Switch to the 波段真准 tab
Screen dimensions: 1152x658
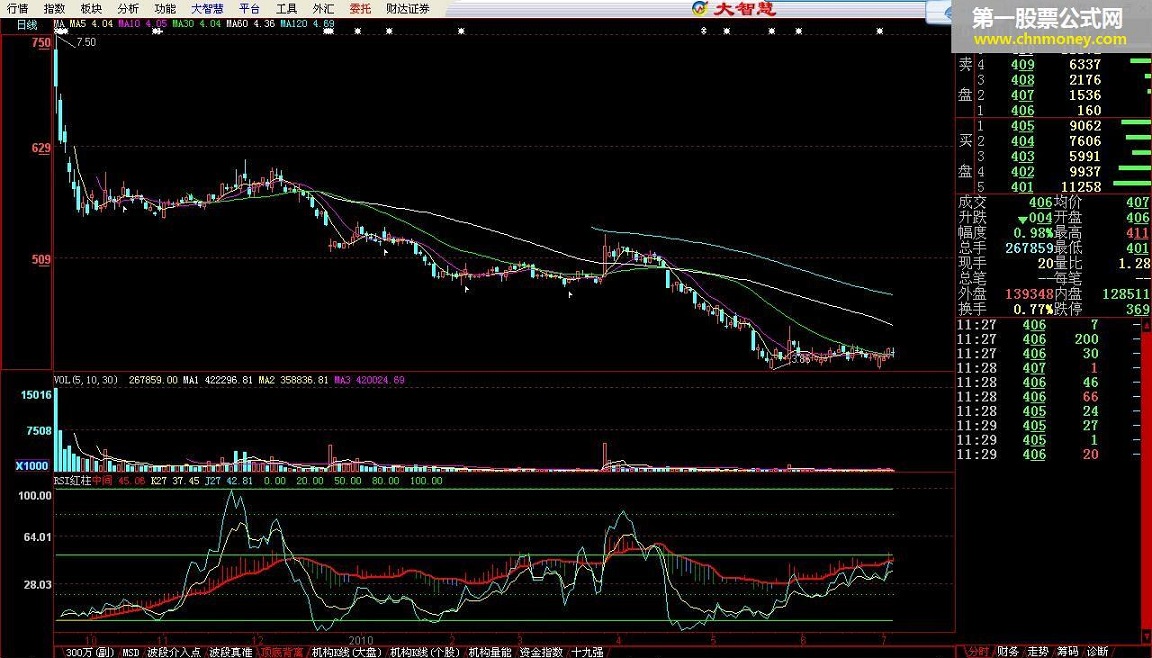click(231, 652)
